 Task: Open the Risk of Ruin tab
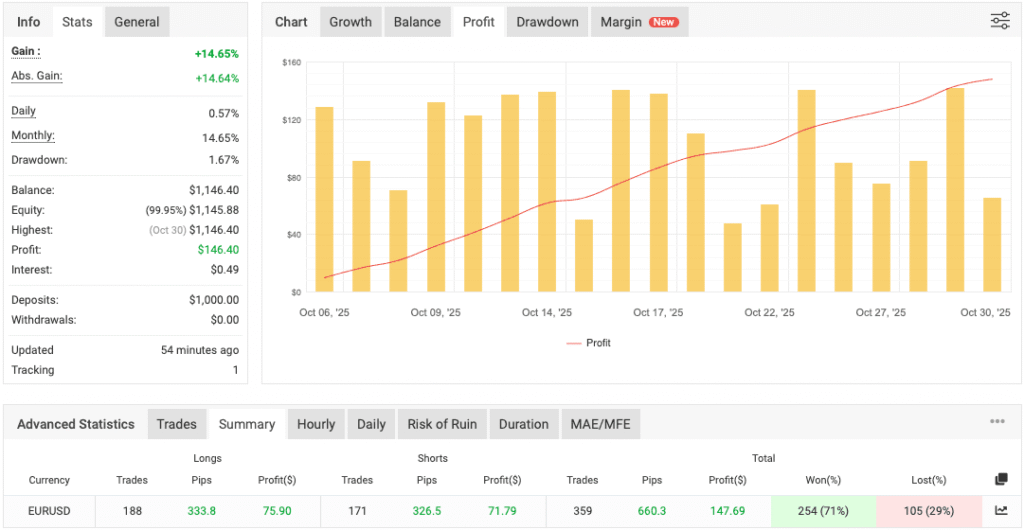pyautogui.click(x=442, y=424)
